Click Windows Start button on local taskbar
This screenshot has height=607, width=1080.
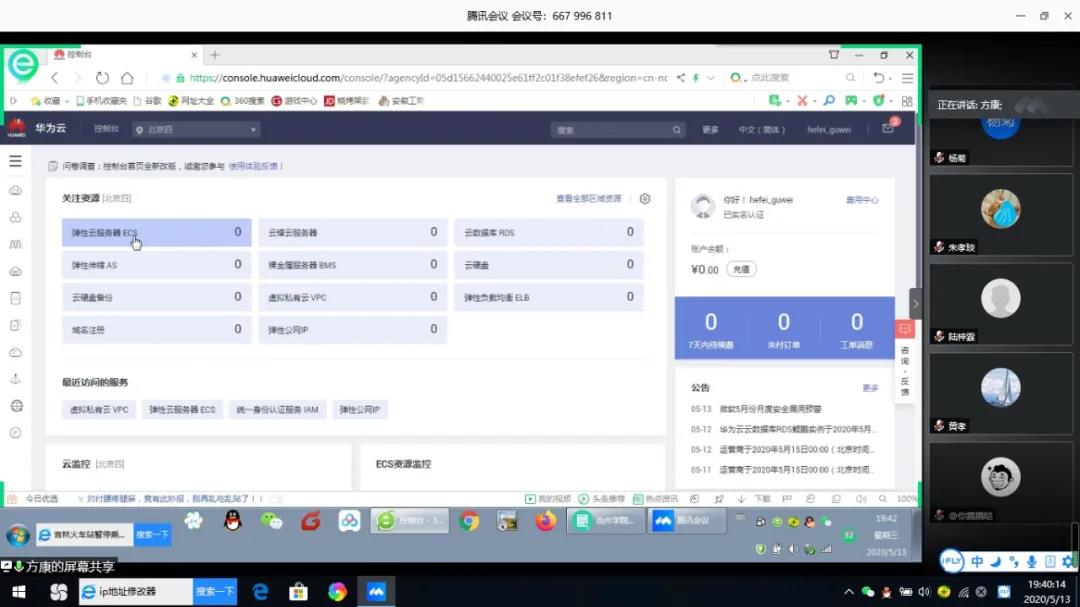(x=19, y=592)
